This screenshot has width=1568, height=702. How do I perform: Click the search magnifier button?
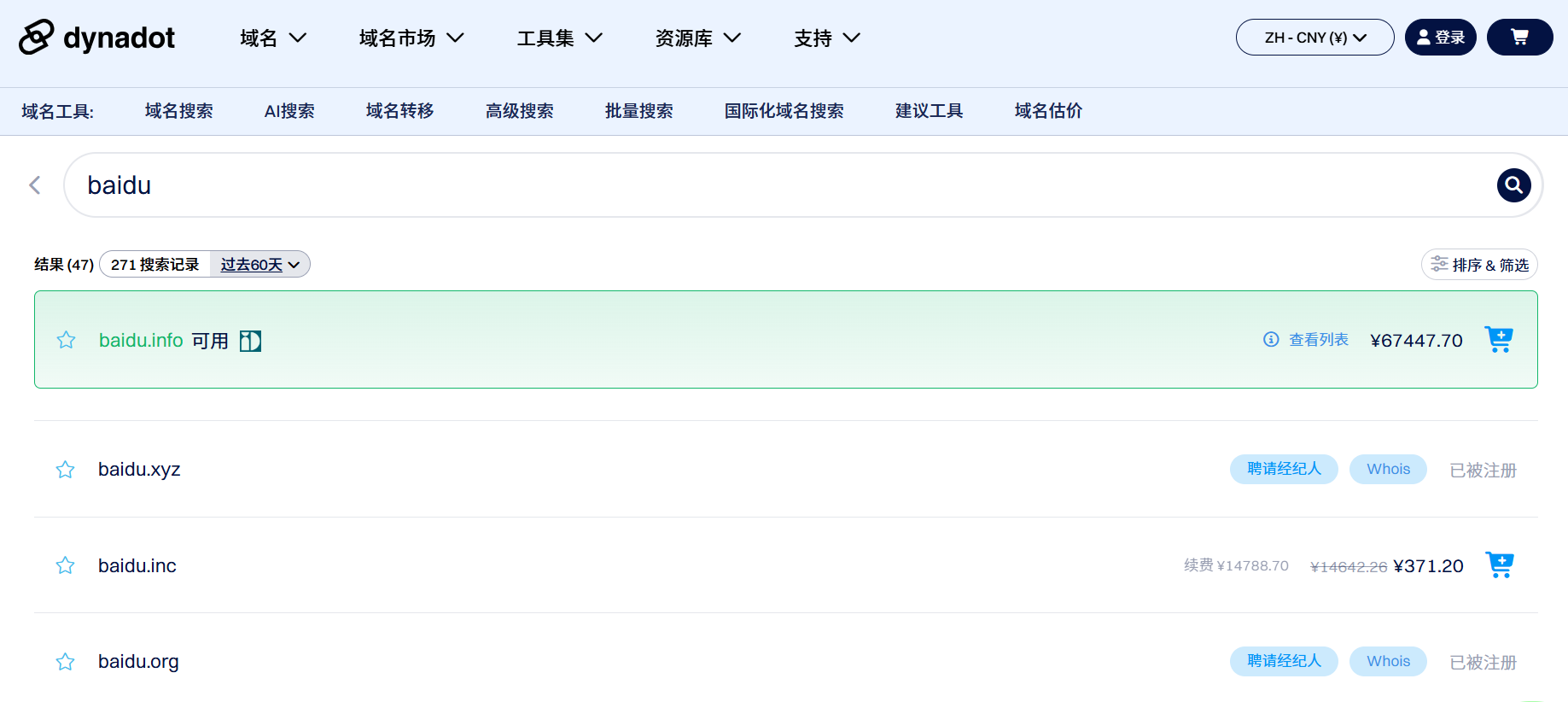click(x=1513, y=185)
